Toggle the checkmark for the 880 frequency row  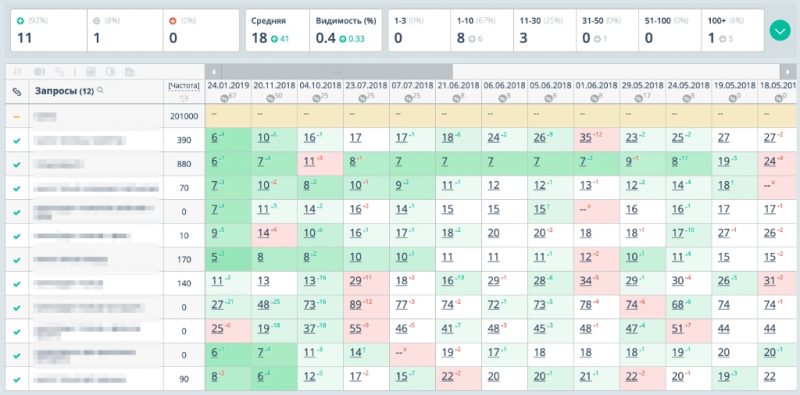17,164
